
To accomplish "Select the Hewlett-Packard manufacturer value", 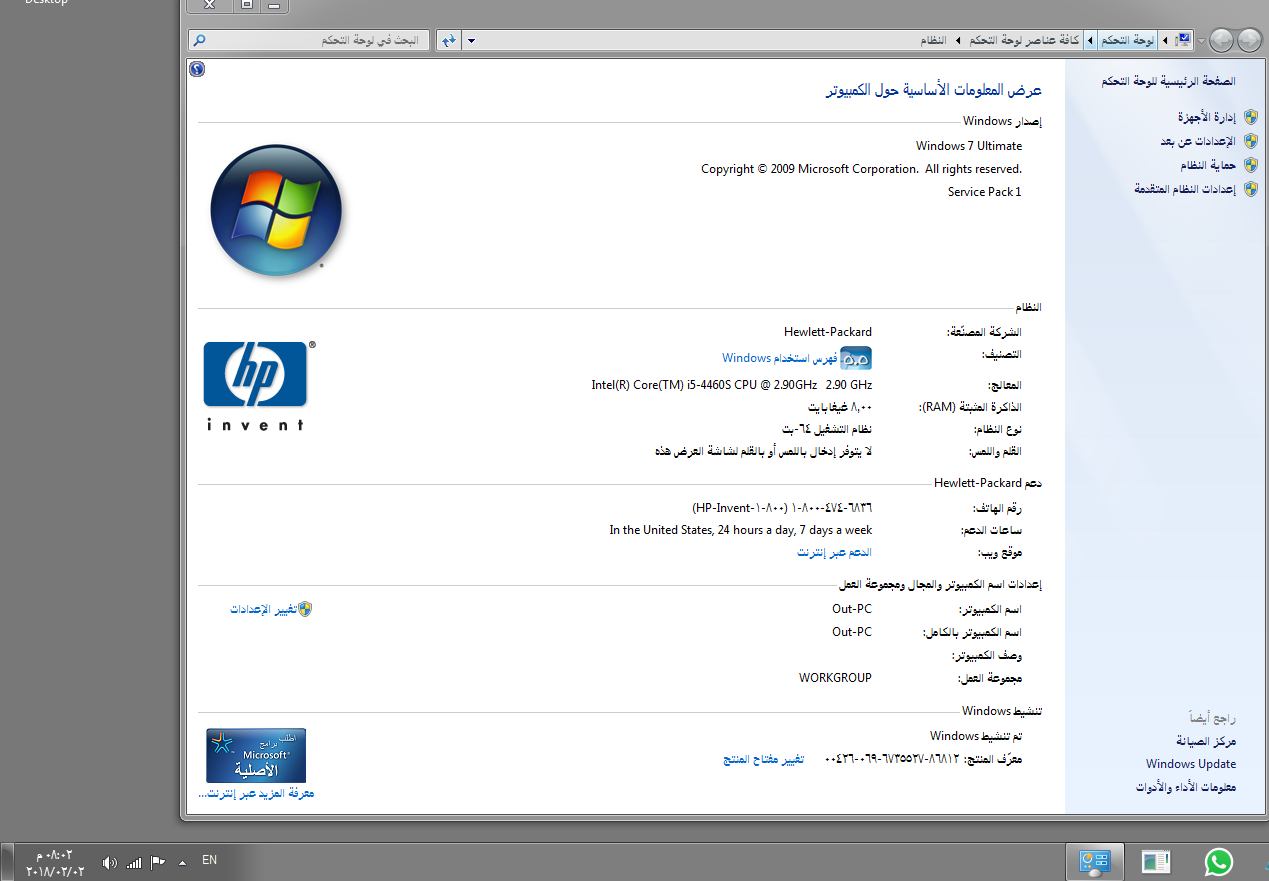I will click(x=828, y=332).
